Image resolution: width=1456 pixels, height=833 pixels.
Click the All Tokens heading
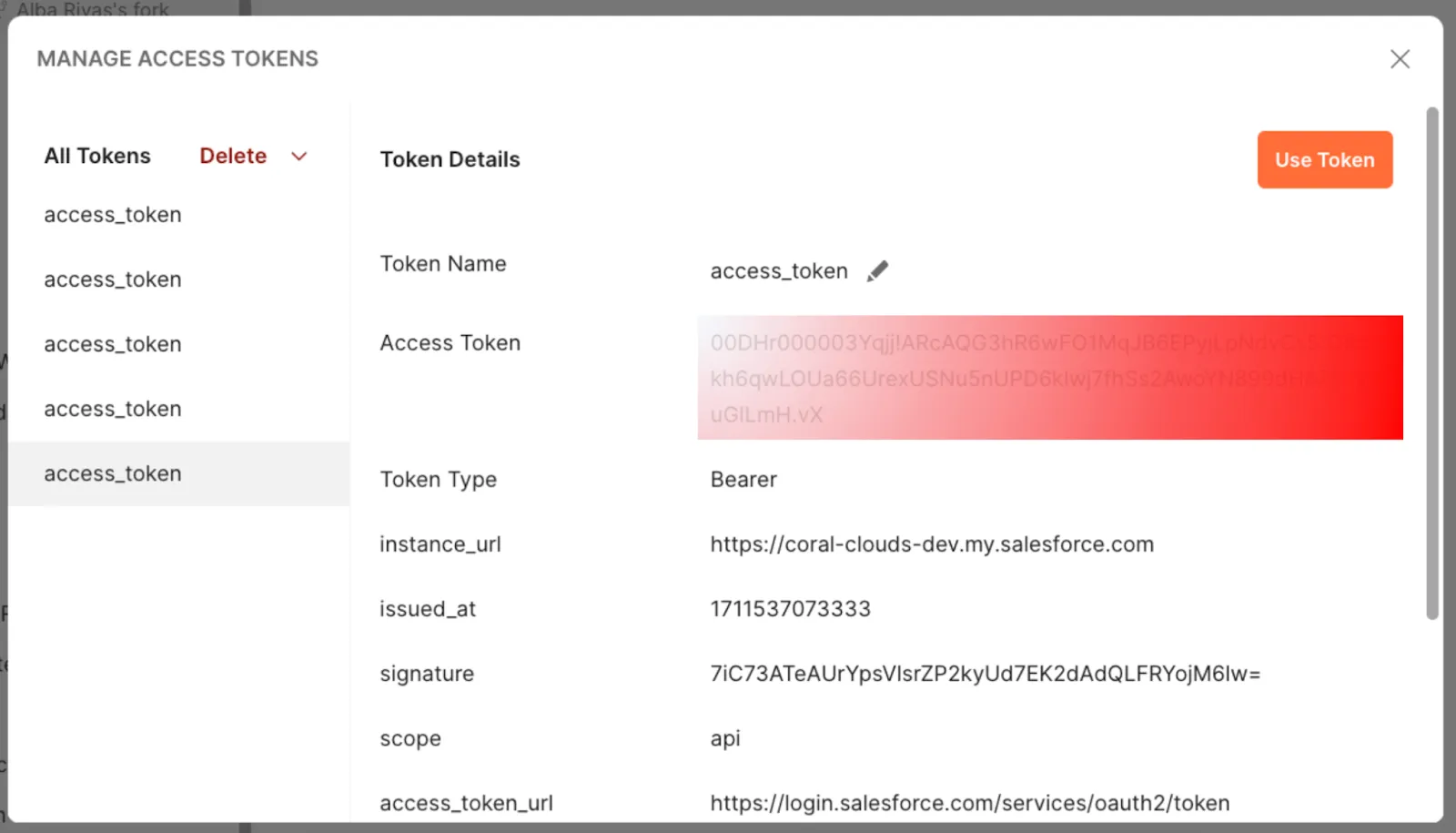tap(97, 157)
